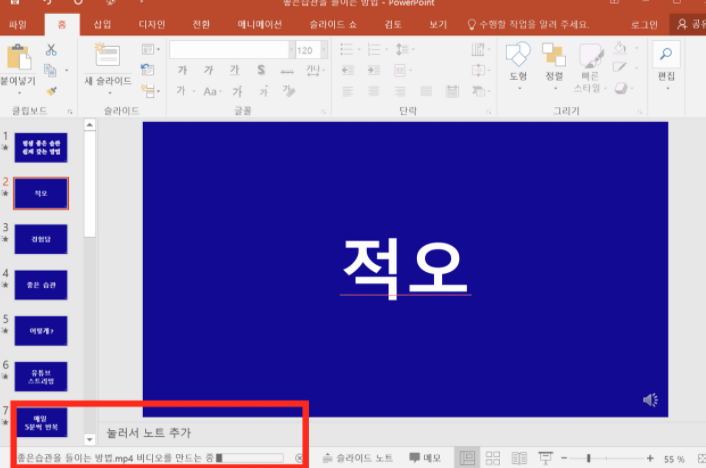
Task: Switch to the Transitions (전환) tab
Action: tap(201, 24)
